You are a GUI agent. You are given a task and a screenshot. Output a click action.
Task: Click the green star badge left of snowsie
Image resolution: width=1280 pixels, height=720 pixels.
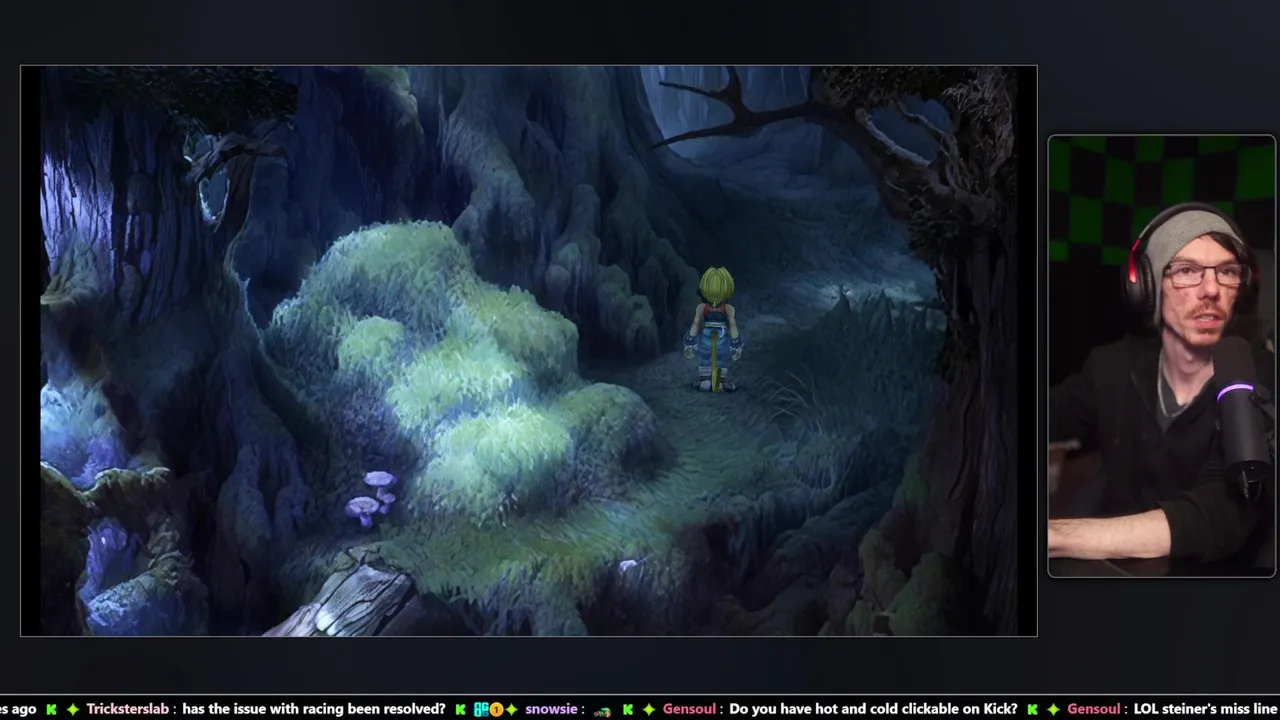click(511, 709)
